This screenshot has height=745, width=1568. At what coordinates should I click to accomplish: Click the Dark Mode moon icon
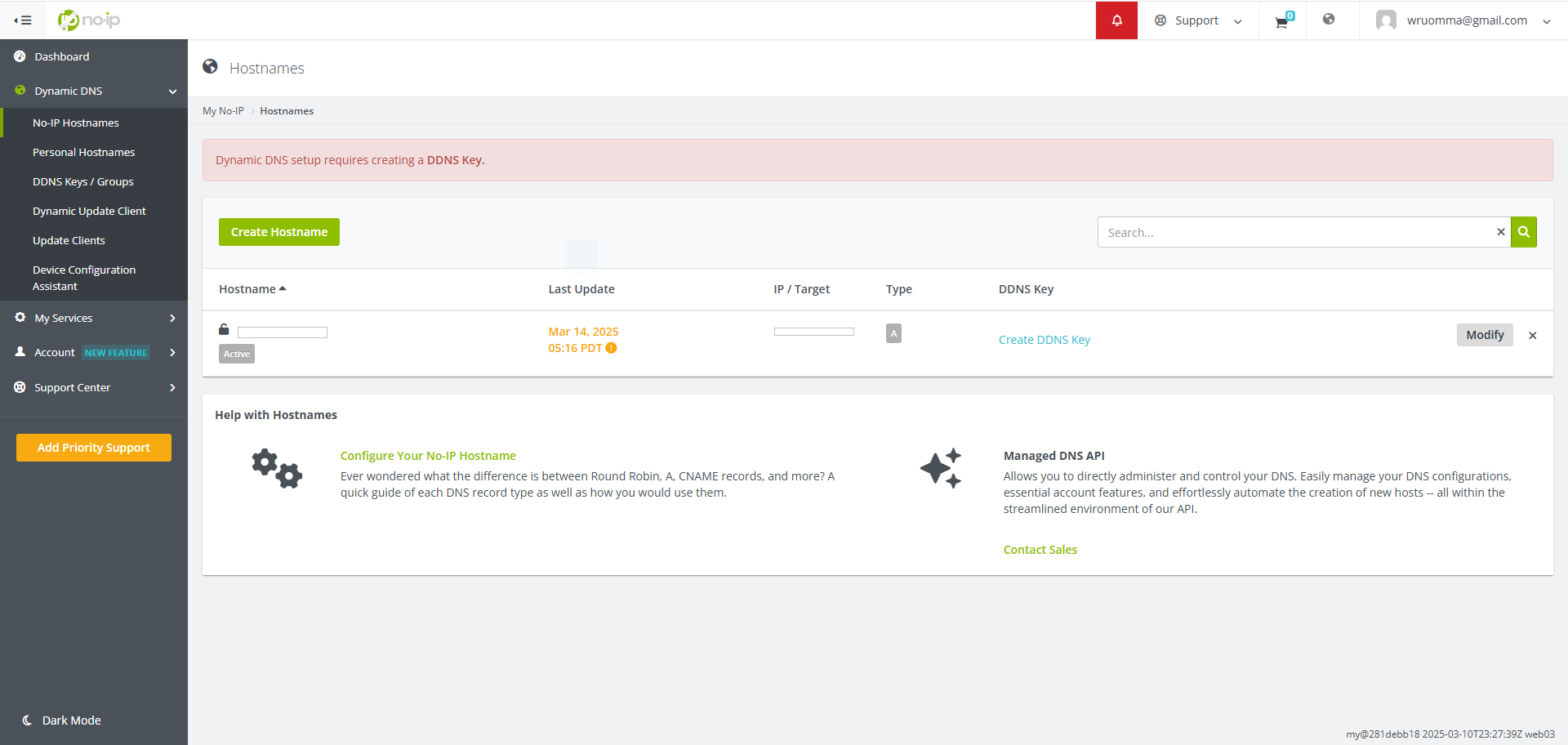[x=27, y=720]
